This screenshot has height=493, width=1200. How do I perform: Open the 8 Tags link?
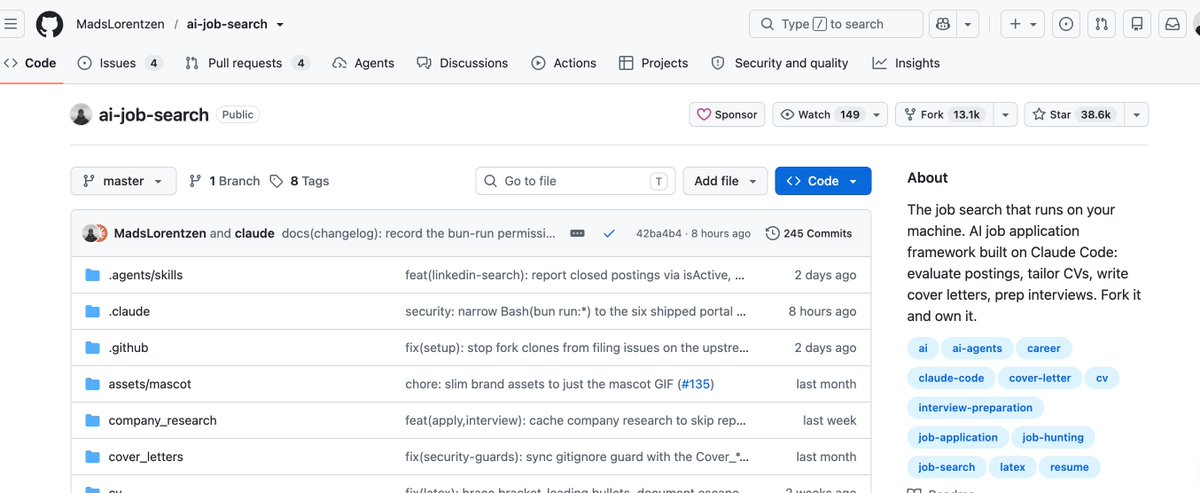click(x=300, y=181)
